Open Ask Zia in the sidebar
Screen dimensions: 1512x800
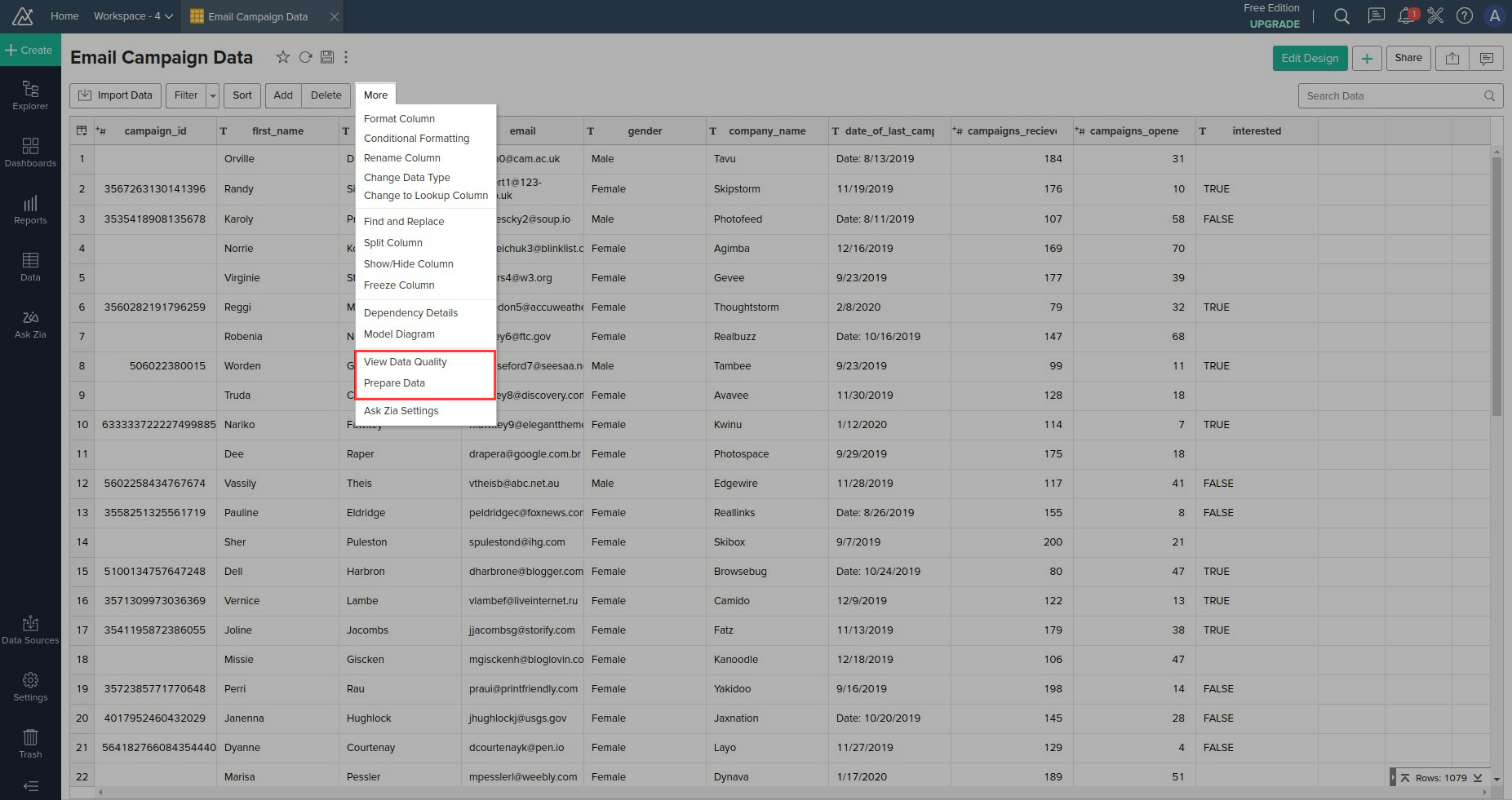tap(30, 324)
